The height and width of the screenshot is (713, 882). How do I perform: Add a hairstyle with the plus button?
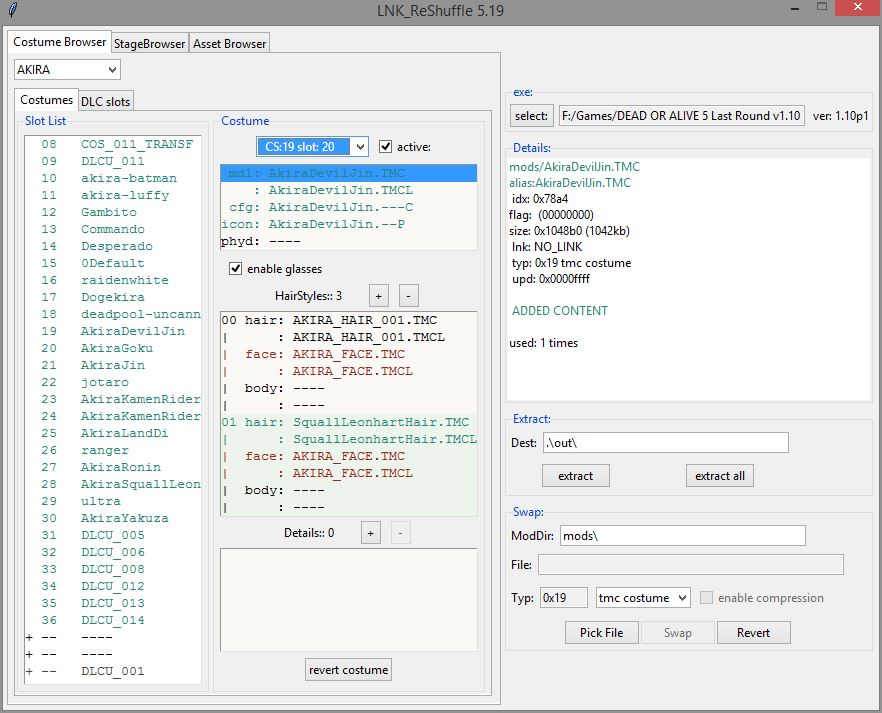click(x=379, y=296)
